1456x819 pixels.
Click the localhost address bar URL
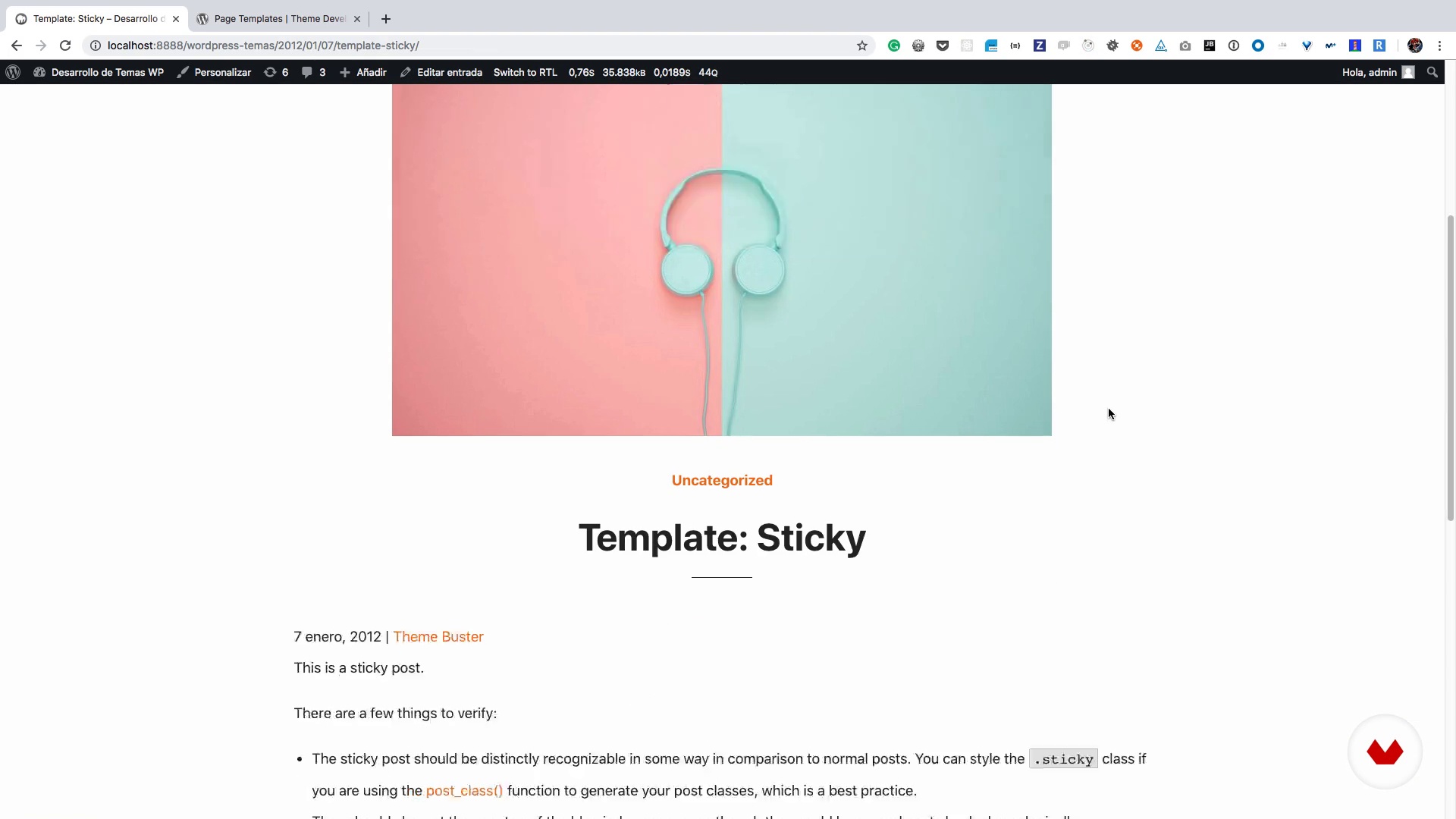(262, 45)
